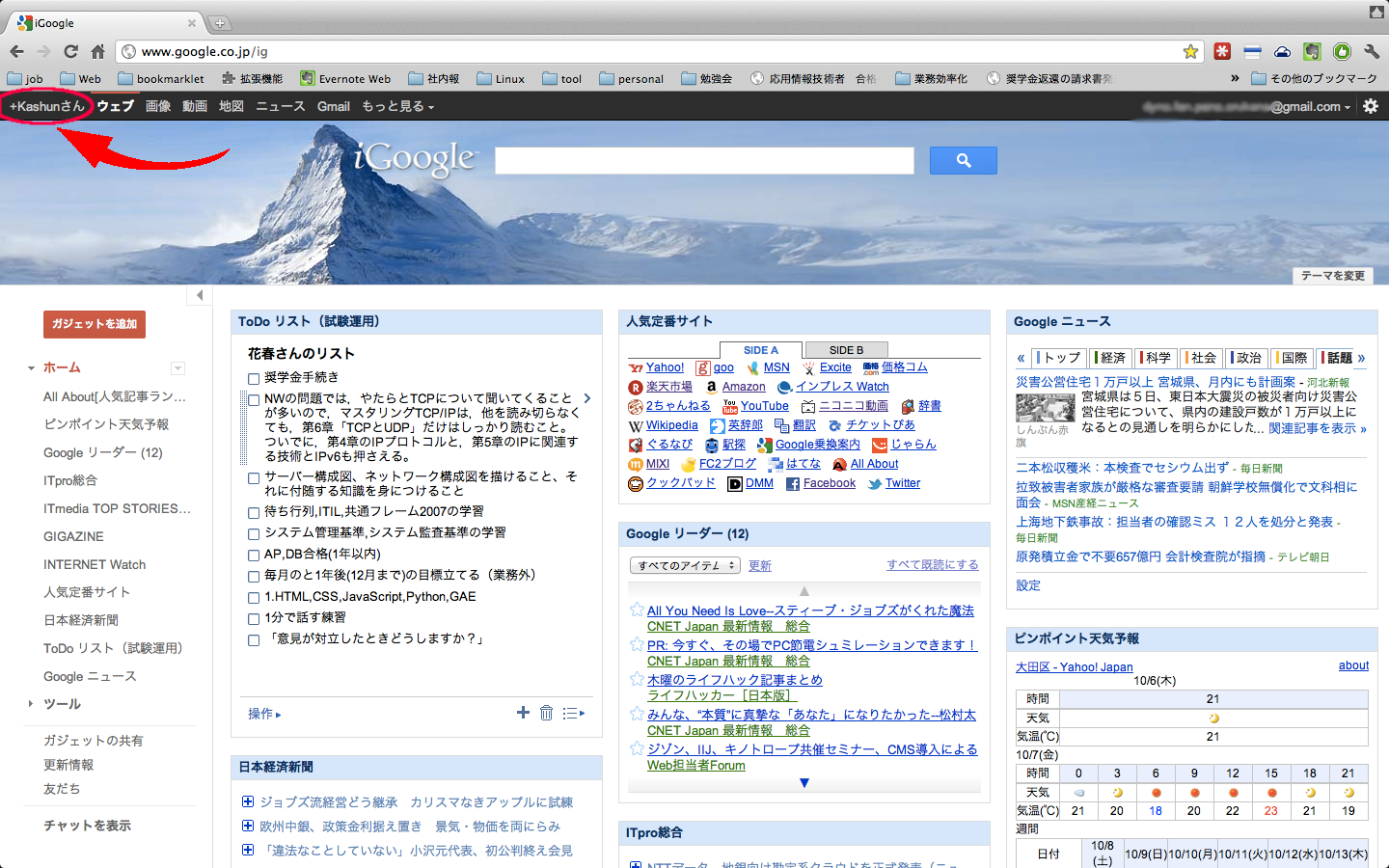The height and width of the screenshot is (868, 1389).
Task: Go to 画像 in the Google bar
Action: [158, 106]
